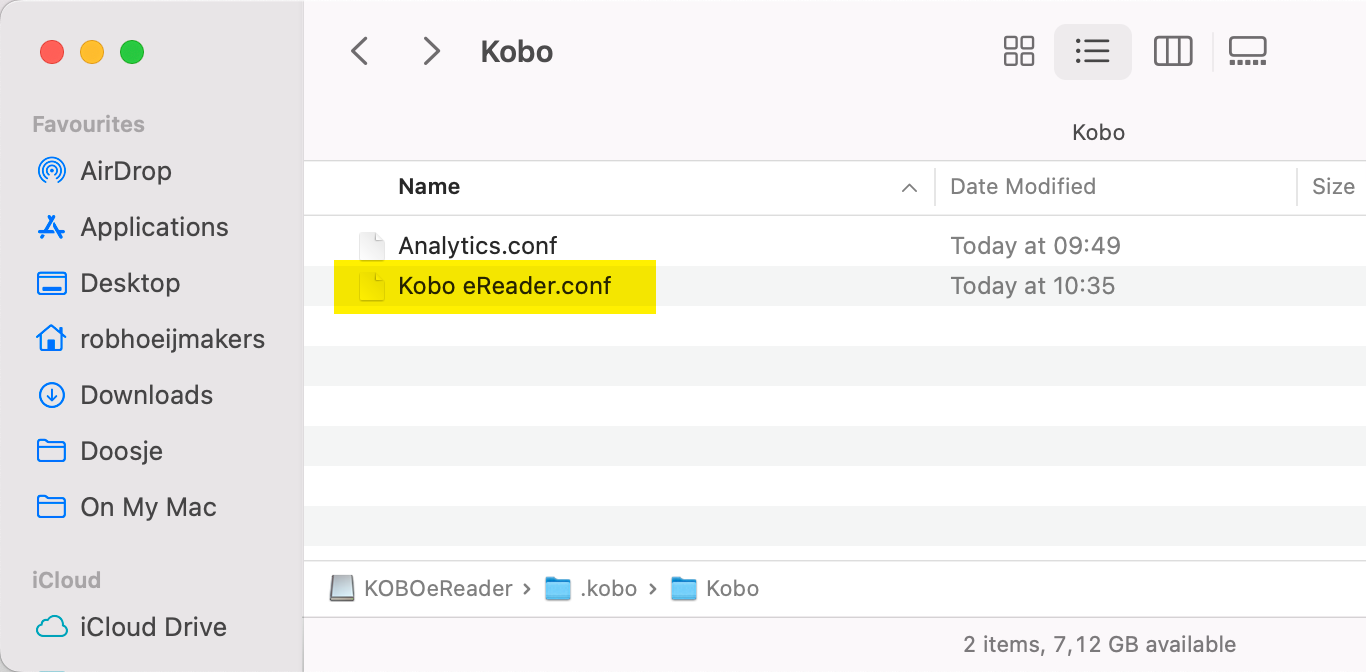
Task: Open the highlighted Kobo eReader.conf file
Action: click(503, 286)
